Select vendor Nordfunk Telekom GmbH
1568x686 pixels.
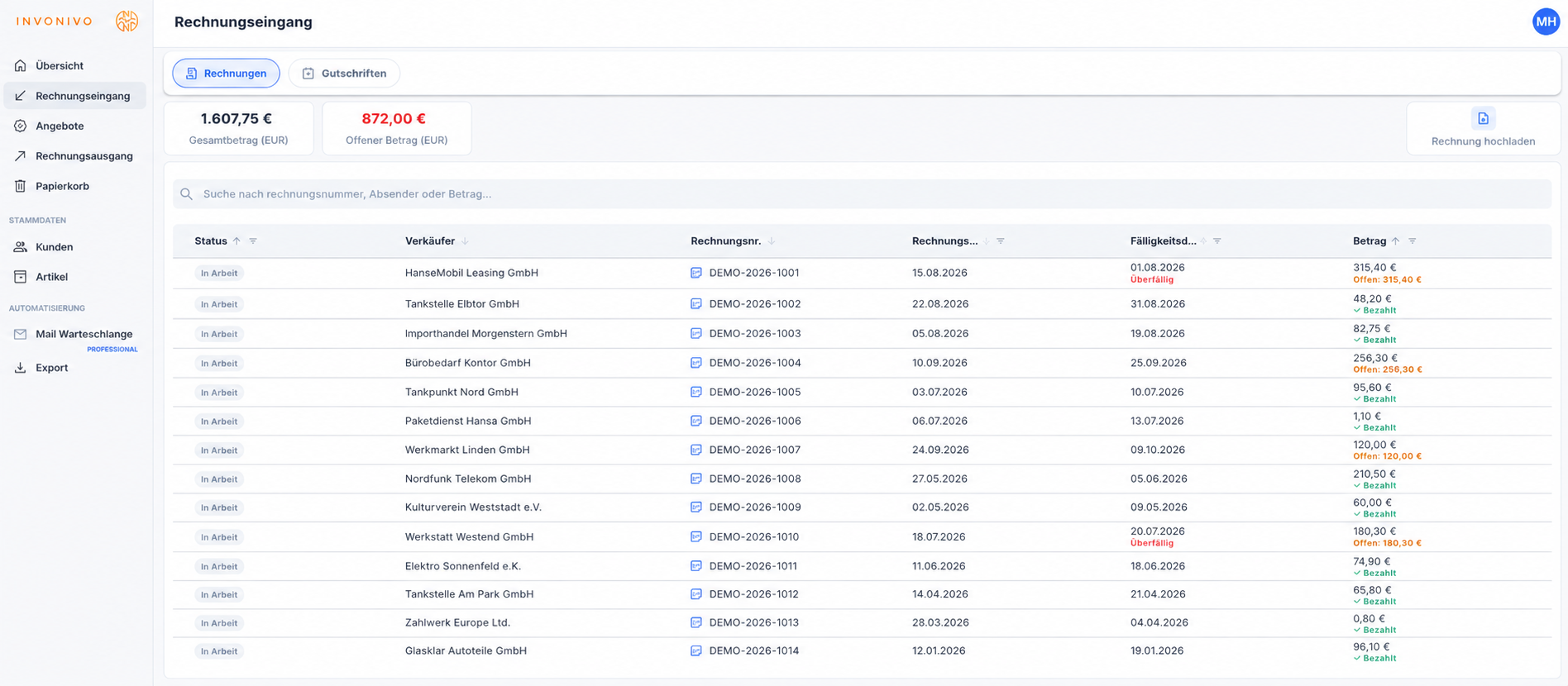pos(468,479)
